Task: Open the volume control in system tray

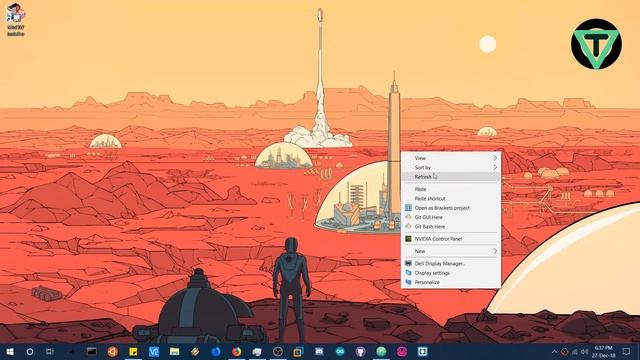Action: click(584, 352)
